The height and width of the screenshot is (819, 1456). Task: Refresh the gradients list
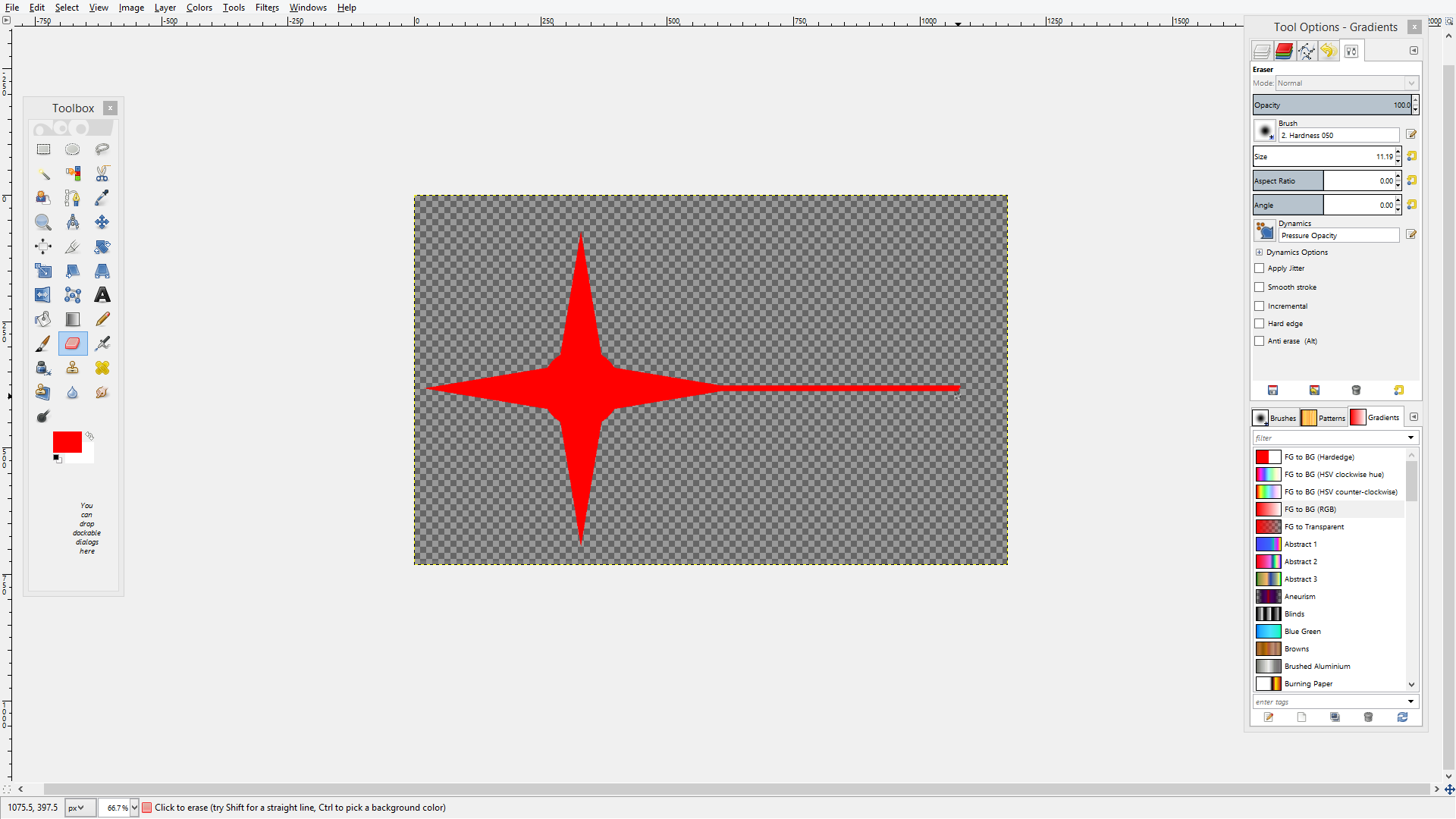click(x=1402, y=717)
